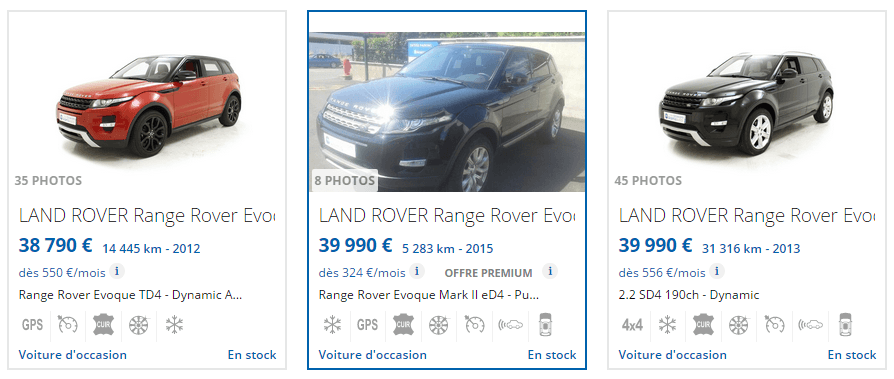The image size is (894, 379).
Task: Open LAND ROVER title of 2015 listing
Action: click(447, 215)
